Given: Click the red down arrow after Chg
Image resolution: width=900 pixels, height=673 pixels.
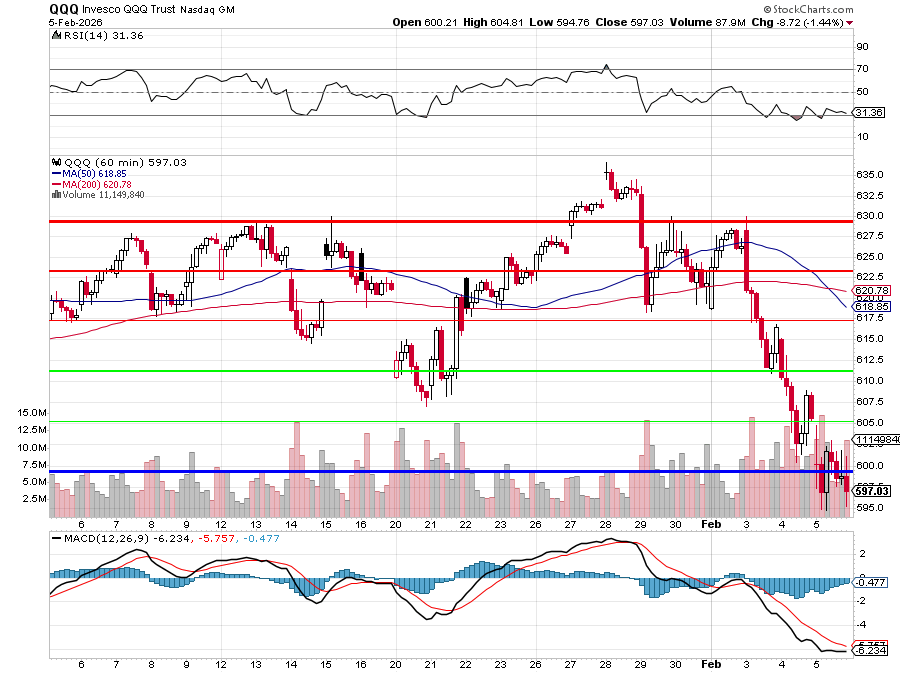Looking at the screenshot, I should coord(850,22).
